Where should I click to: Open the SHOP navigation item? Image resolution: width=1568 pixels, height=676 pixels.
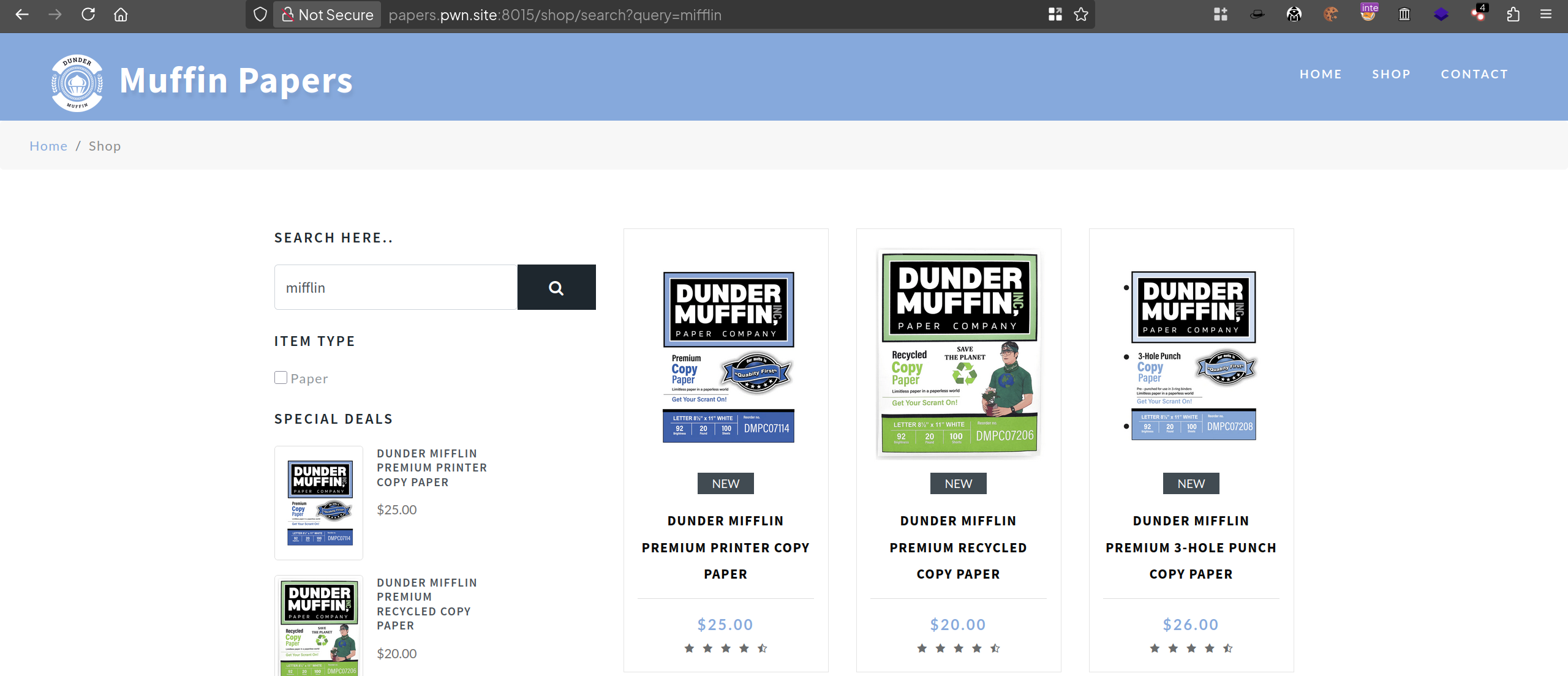pyautogui.click(x=1391, y=74)
